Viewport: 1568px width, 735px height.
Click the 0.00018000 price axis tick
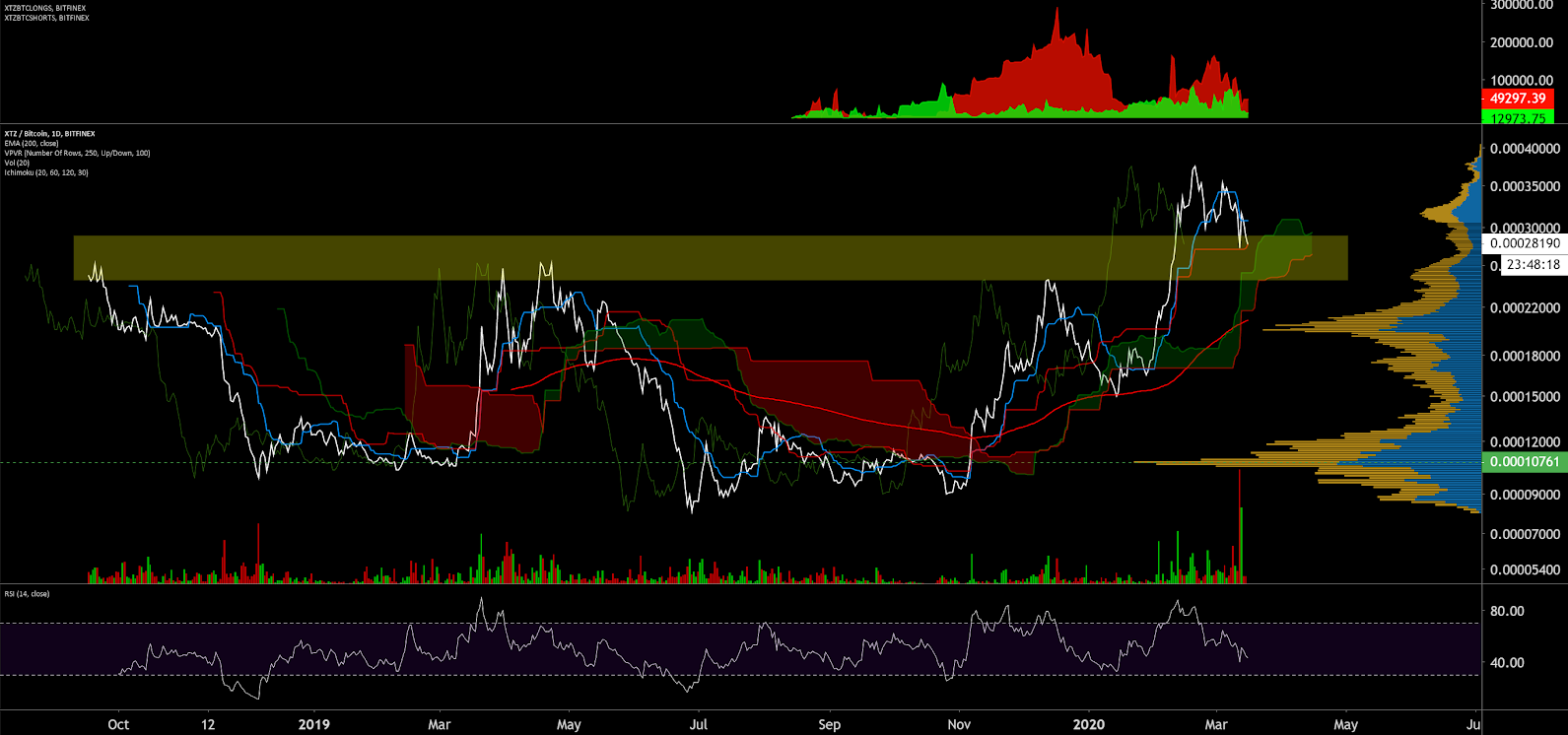tap(1525, 357)
